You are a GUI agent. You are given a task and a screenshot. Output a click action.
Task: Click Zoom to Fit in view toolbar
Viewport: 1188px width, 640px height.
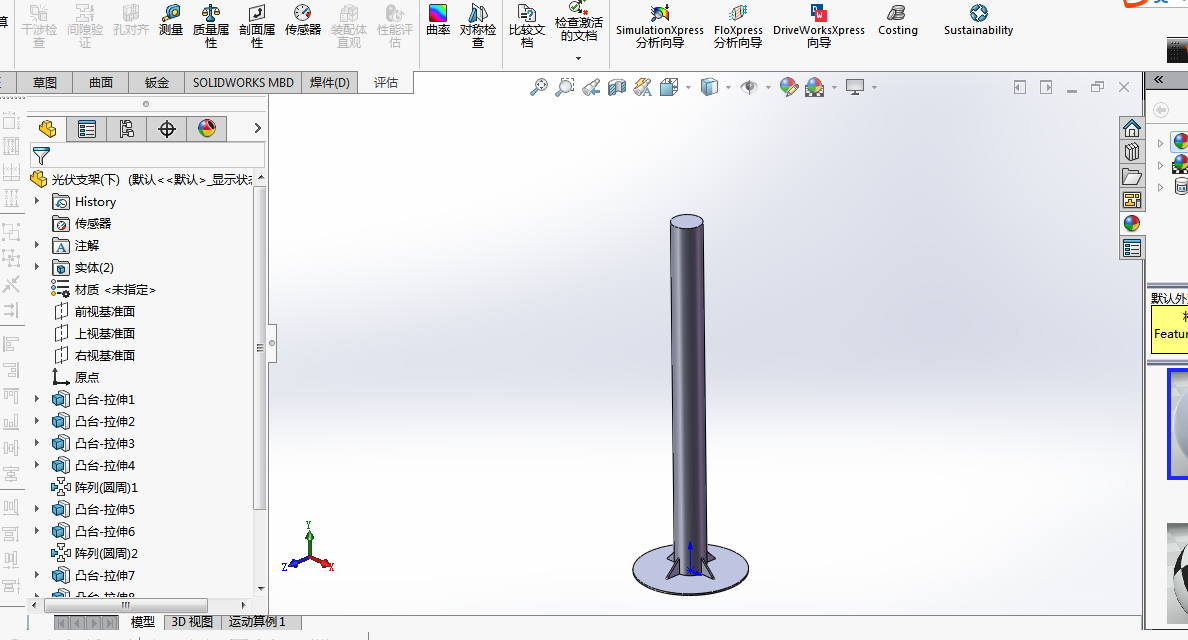tap(538, 87)
